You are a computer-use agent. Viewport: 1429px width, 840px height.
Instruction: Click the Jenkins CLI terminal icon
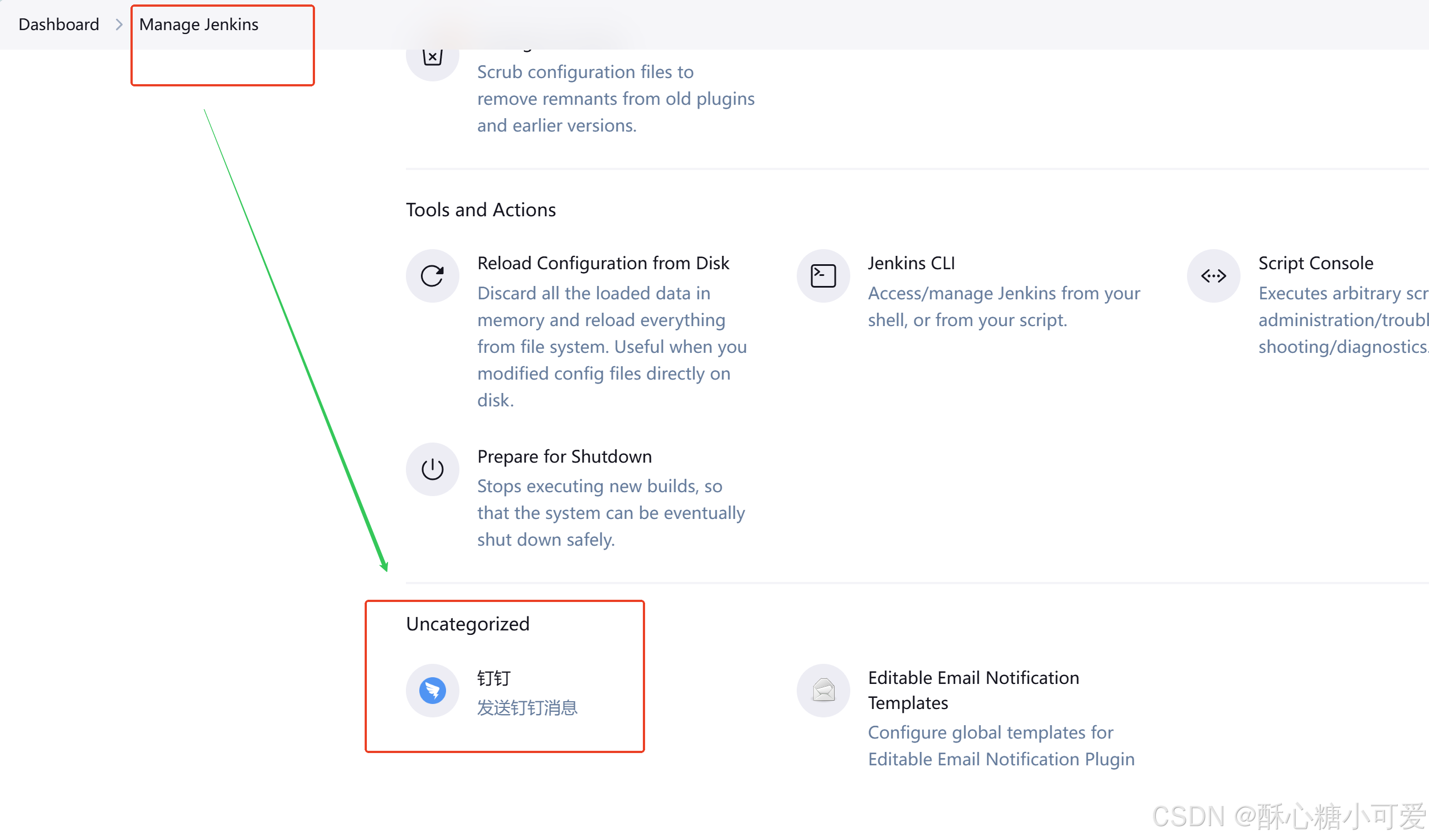[824, 276]
